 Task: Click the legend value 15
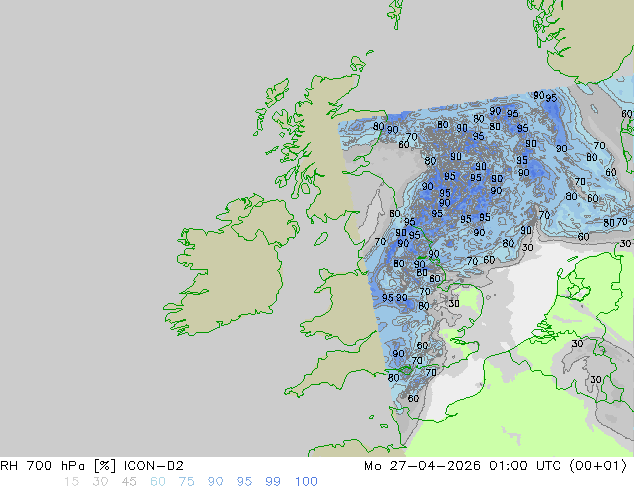pos(71,482)
